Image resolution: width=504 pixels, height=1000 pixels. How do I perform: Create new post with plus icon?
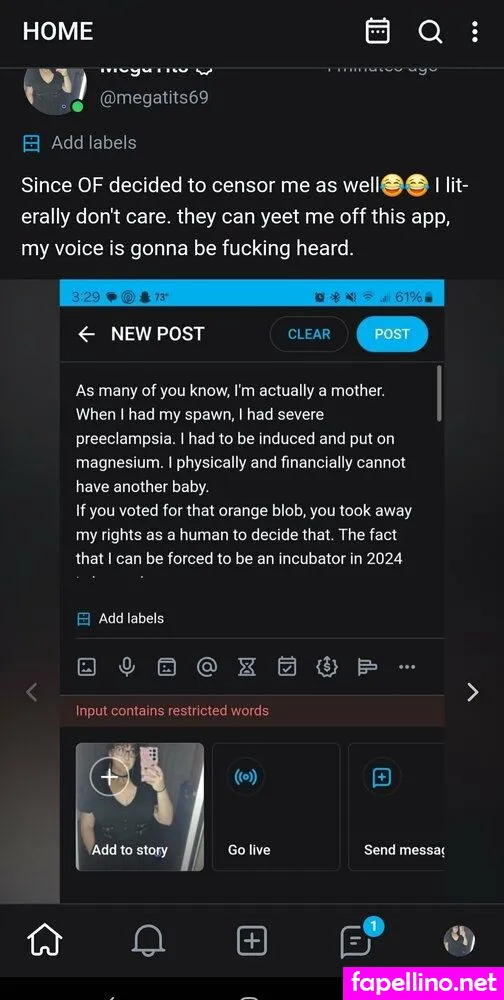click(251, 941)
